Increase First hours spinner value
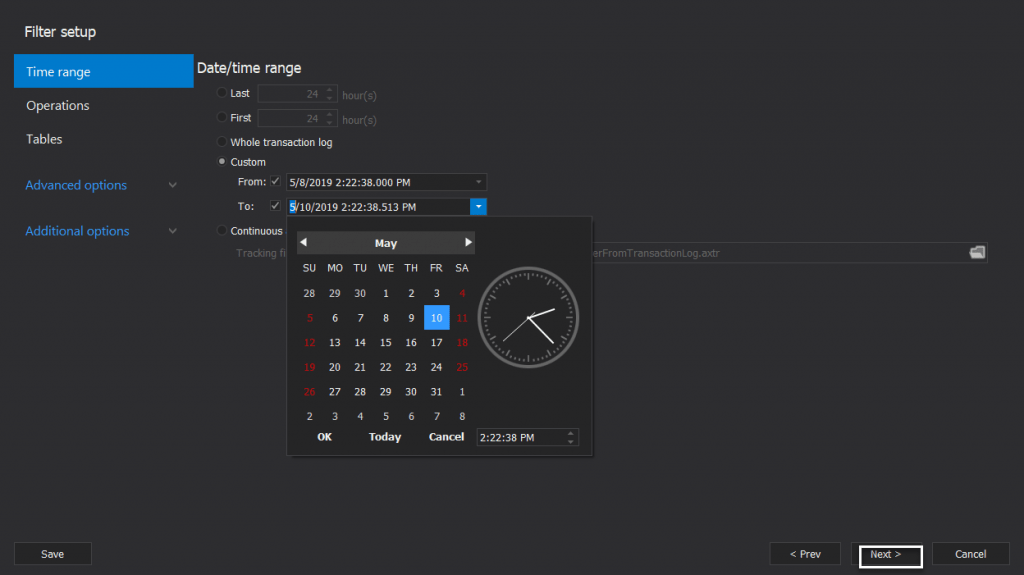This screenshot has height=575, width=1024. coord(330,114)
